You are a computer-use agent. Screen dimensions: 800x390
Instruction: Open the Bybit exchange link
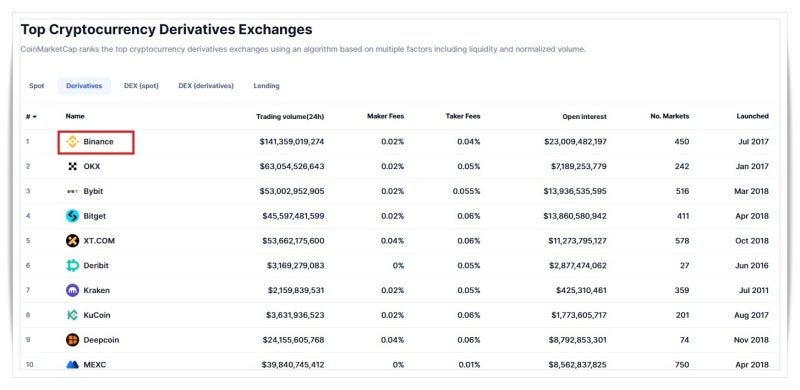coord(93,191)
